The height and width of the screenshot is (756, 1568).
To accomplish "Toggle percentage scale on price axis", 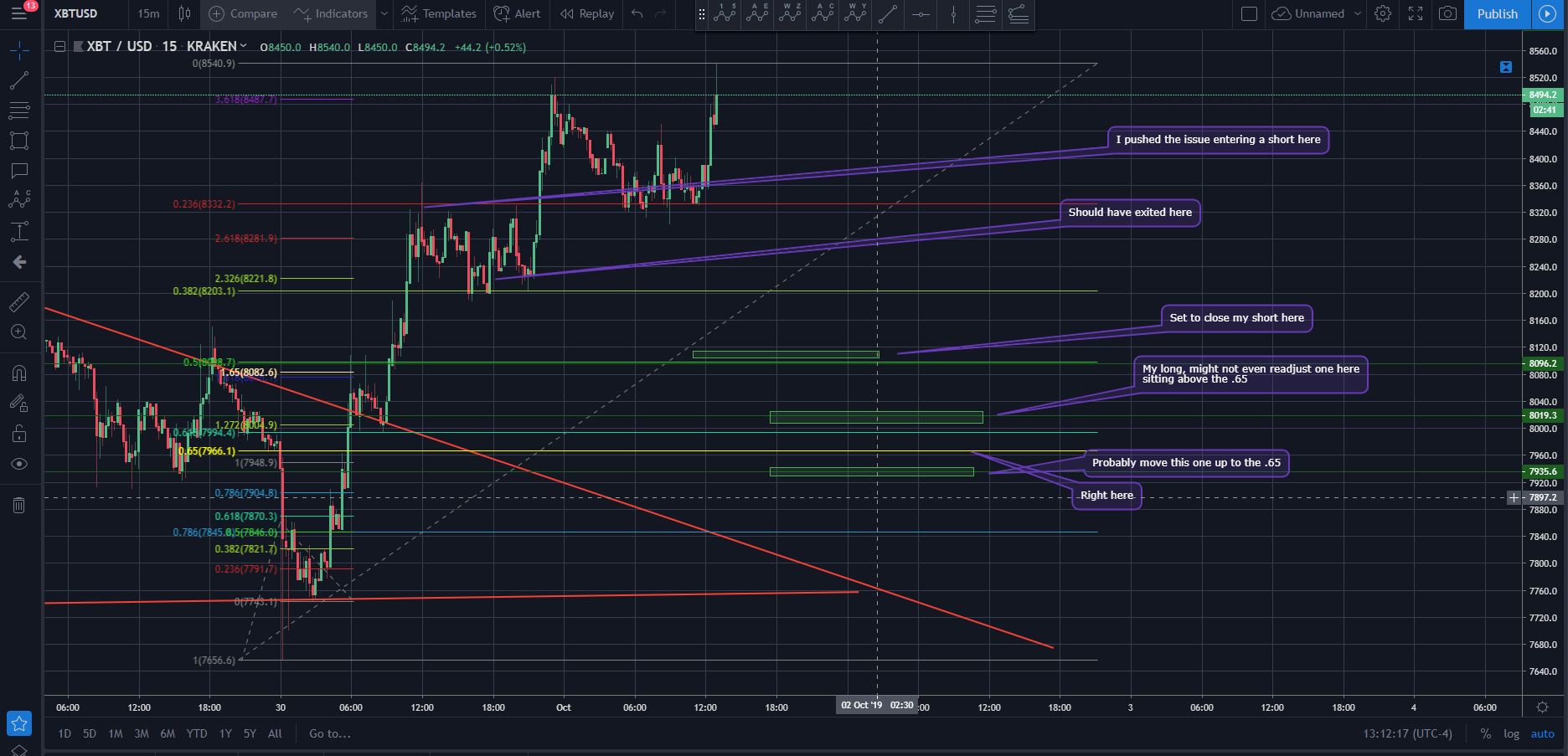I will [1485, 733].
